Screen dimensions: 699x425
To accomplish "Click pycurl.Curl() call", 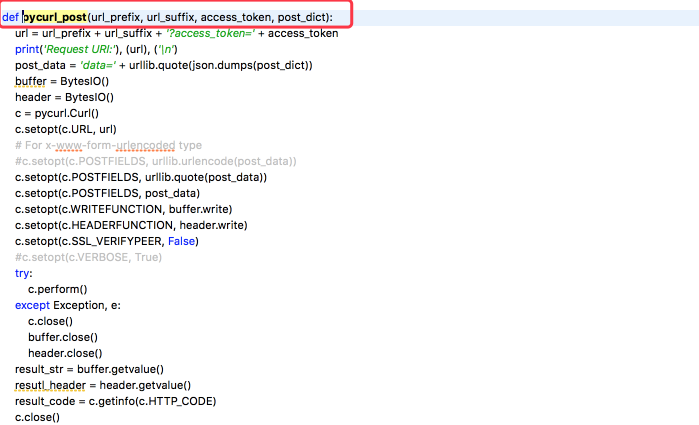I will [66, 113].
